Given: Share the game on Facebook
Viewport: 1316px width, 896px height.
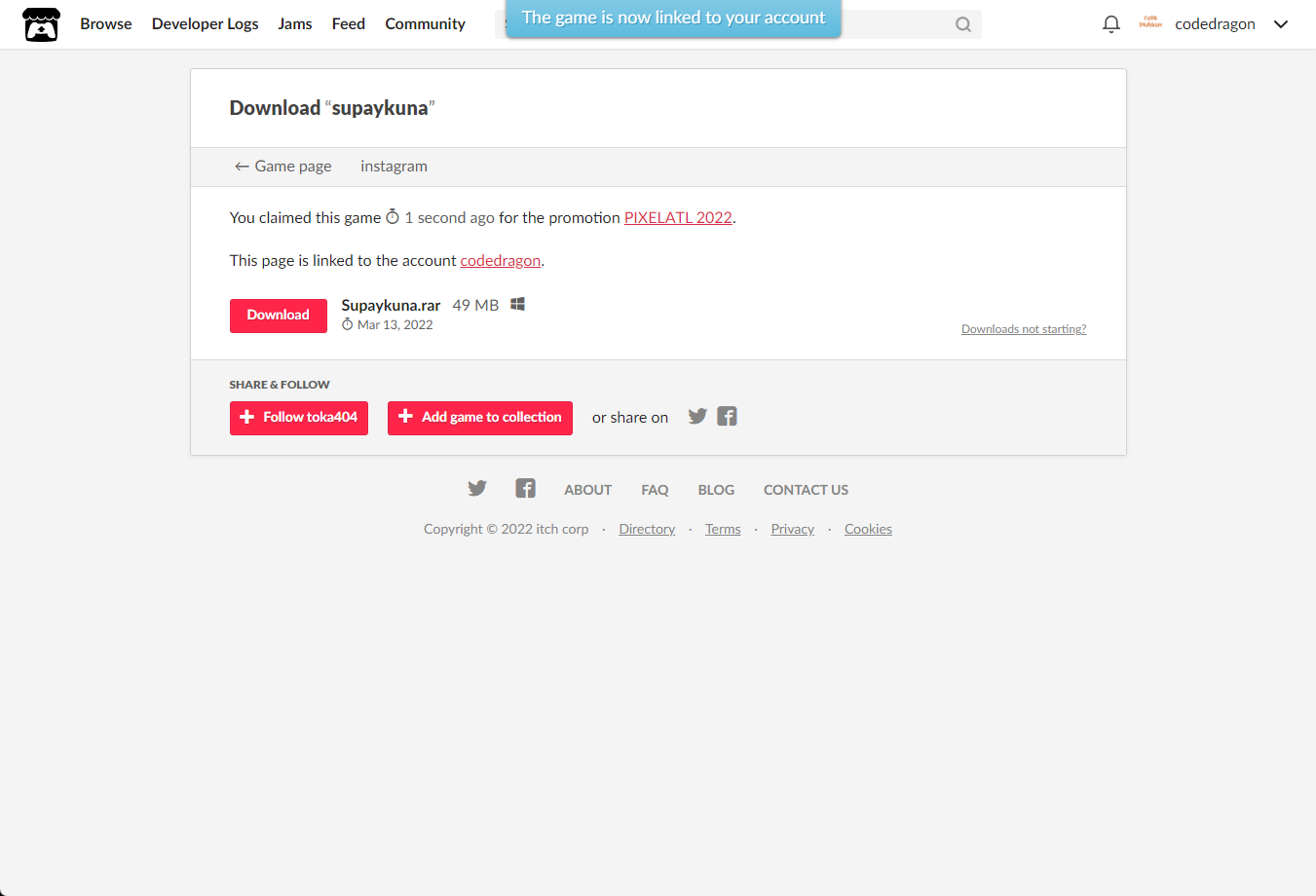Looking at the screenshot, I should [x=727, y=417].
